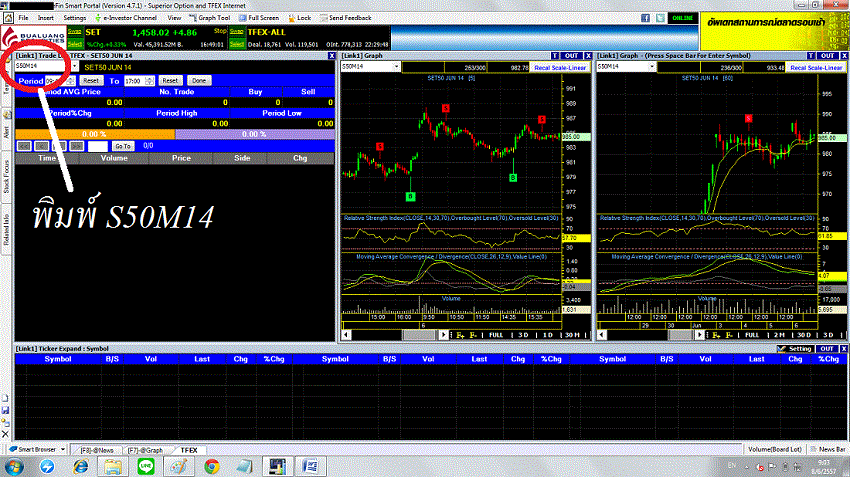Toggle the Volume(Board Lot) status item

pyautogui.click(x=775, y=449)
